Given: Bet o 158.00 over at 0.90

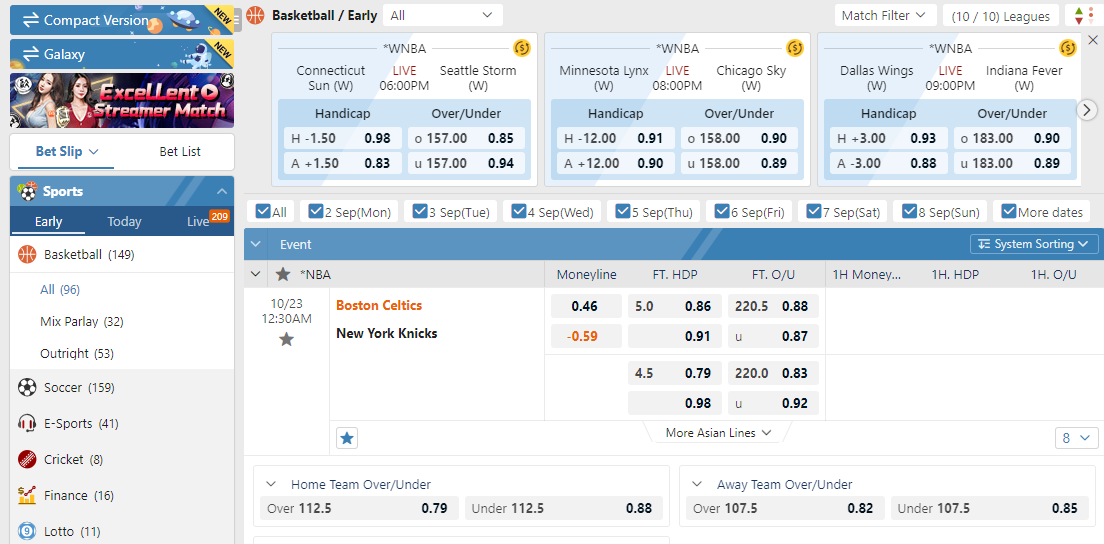Looking at the screenshot, I should [739, 138].
